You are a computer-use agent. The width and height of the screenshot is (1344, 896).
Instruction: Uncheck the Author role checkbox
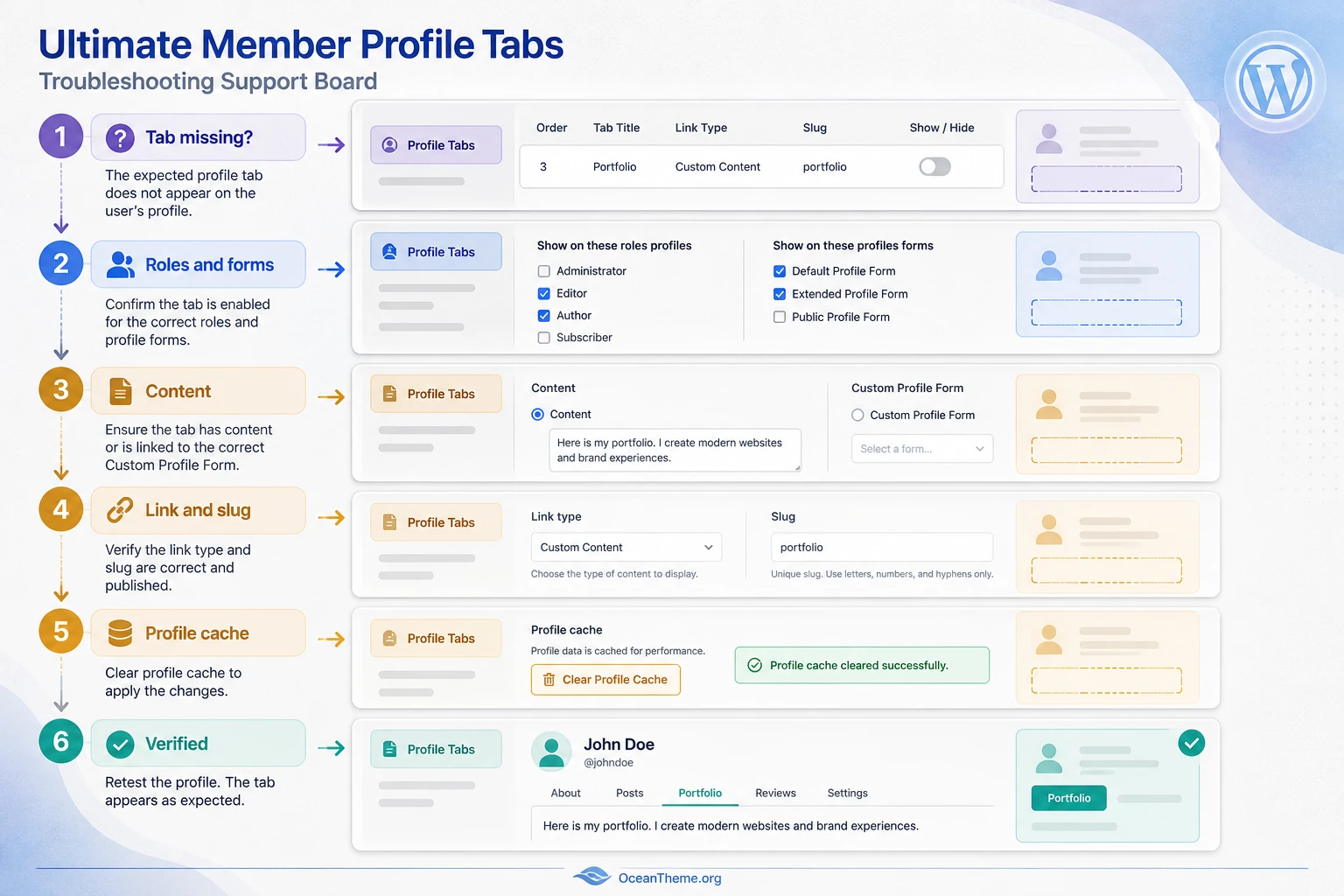(543, 316)
